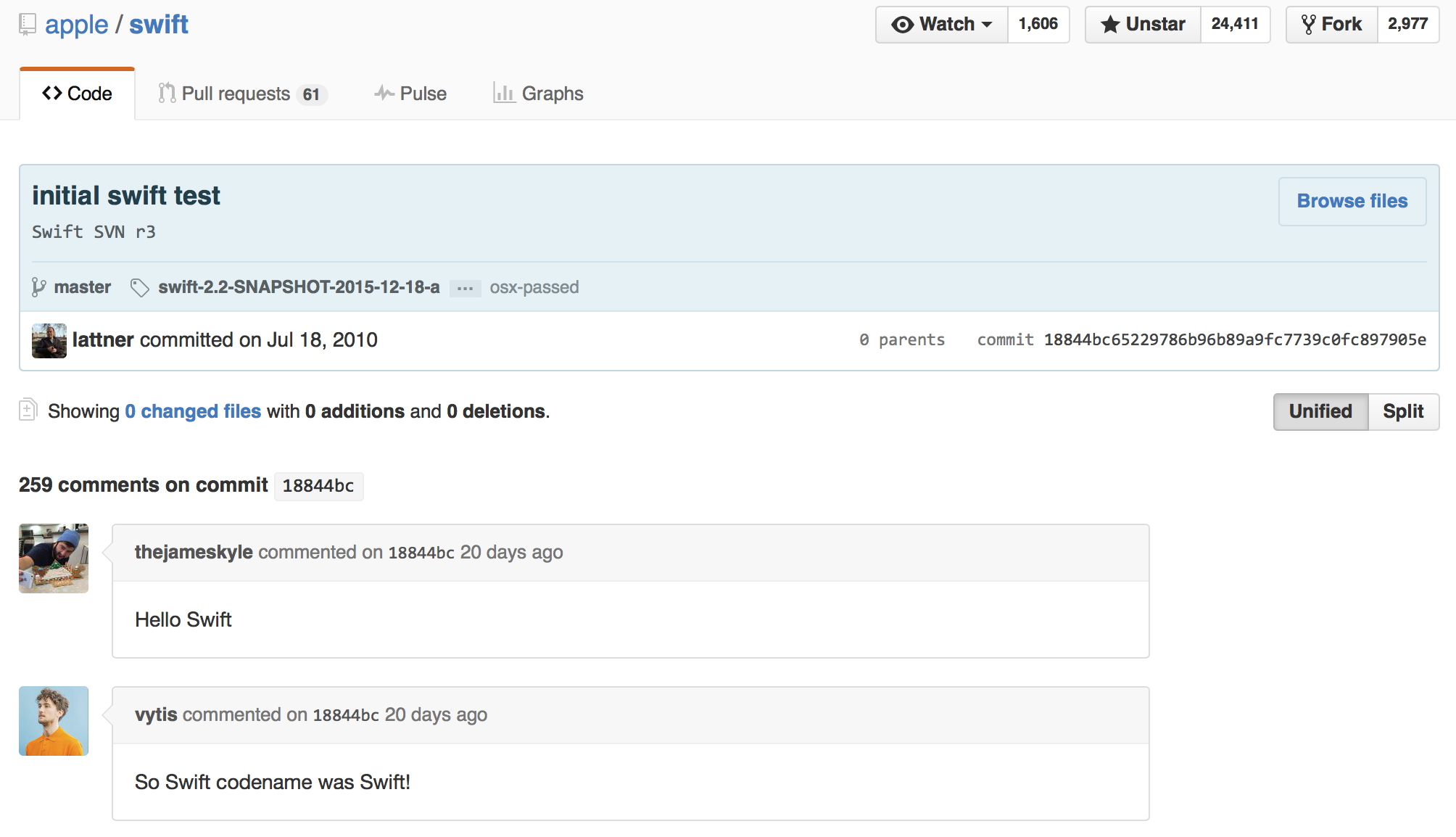The image size is (1456, 837).
Task: View the 2,977 forks count
Action: pyautogui.click(x=1408, y=25)
